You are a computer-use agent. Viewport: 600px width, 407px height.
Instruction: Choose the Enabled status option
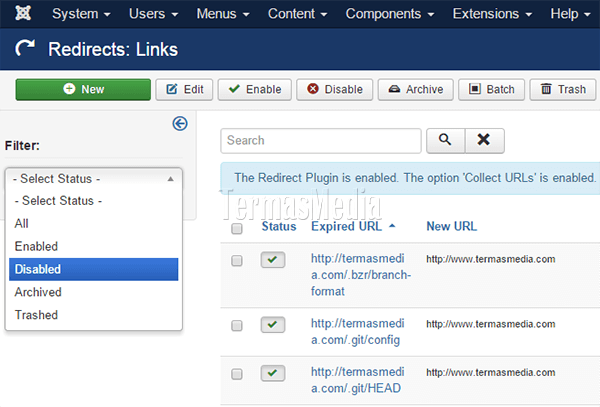coord(93,246)
